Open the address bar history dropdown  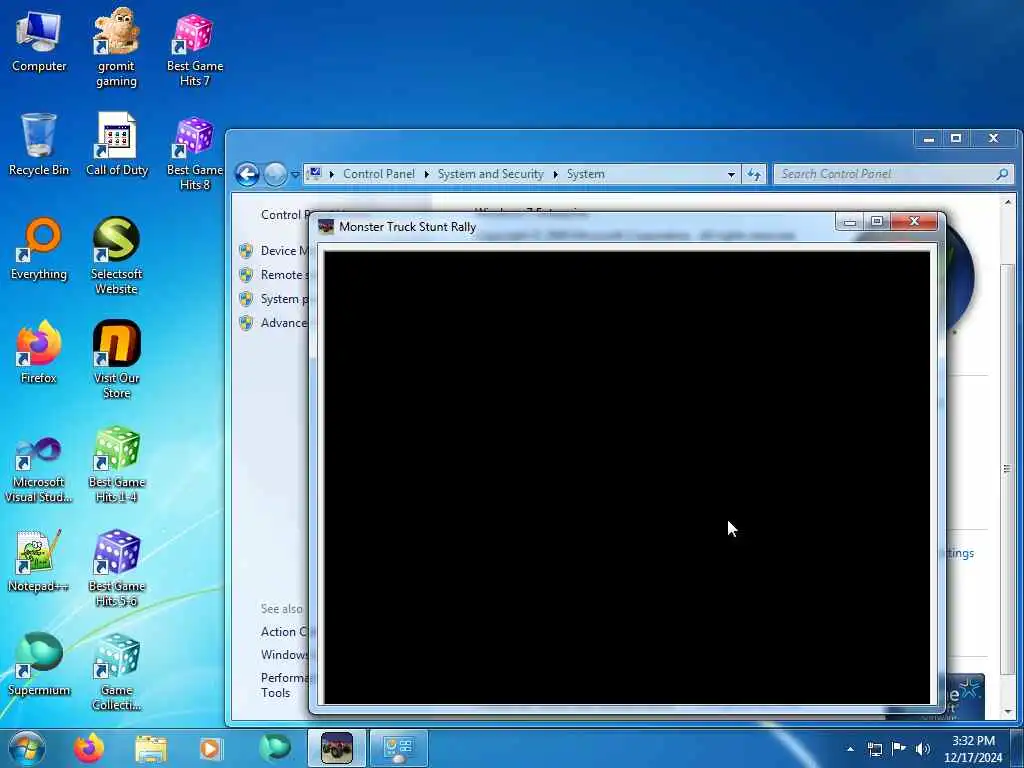[731, 174]
